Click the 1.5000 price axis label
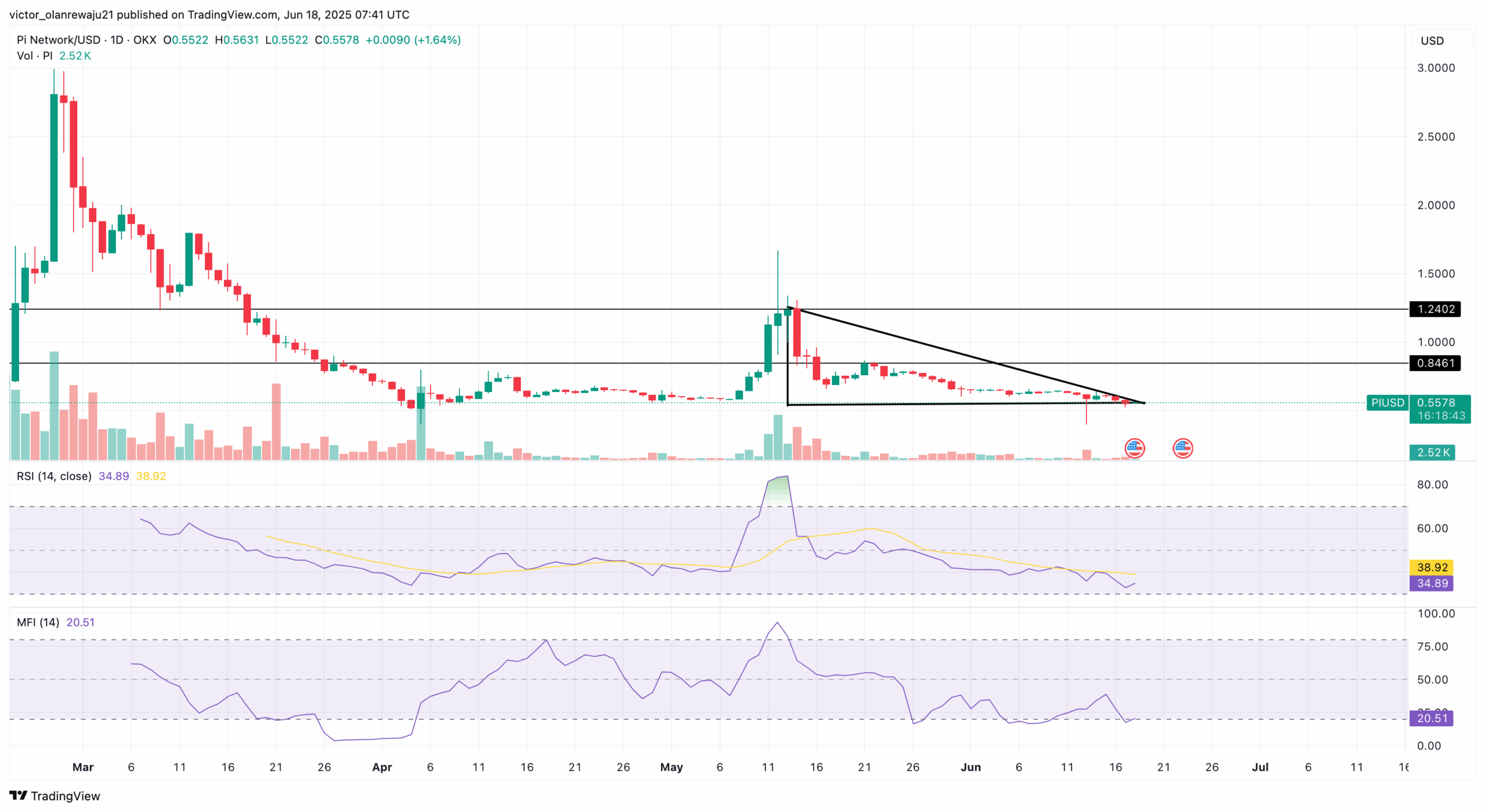This screenshot has height=812, width=1485. tap(1436, 274)
